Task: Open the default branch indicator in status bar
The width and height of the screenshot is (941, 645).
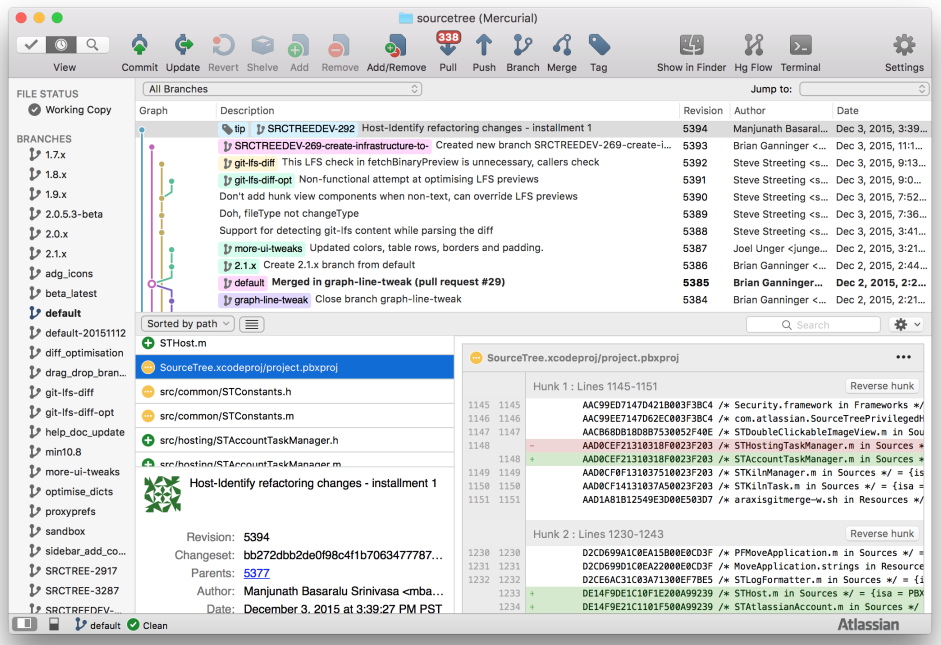Action: tap(98, 625)
